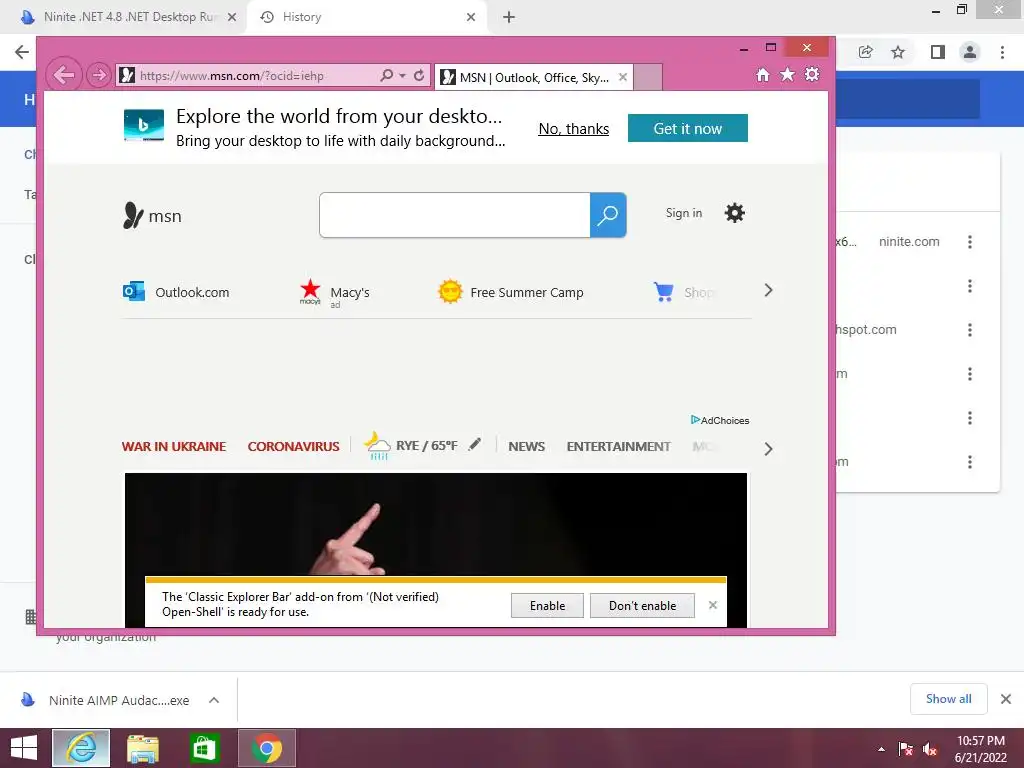The width and height of the screenshot is (1024, 768).
Task: Click Sign in on MSN
Action: point(684,213)
